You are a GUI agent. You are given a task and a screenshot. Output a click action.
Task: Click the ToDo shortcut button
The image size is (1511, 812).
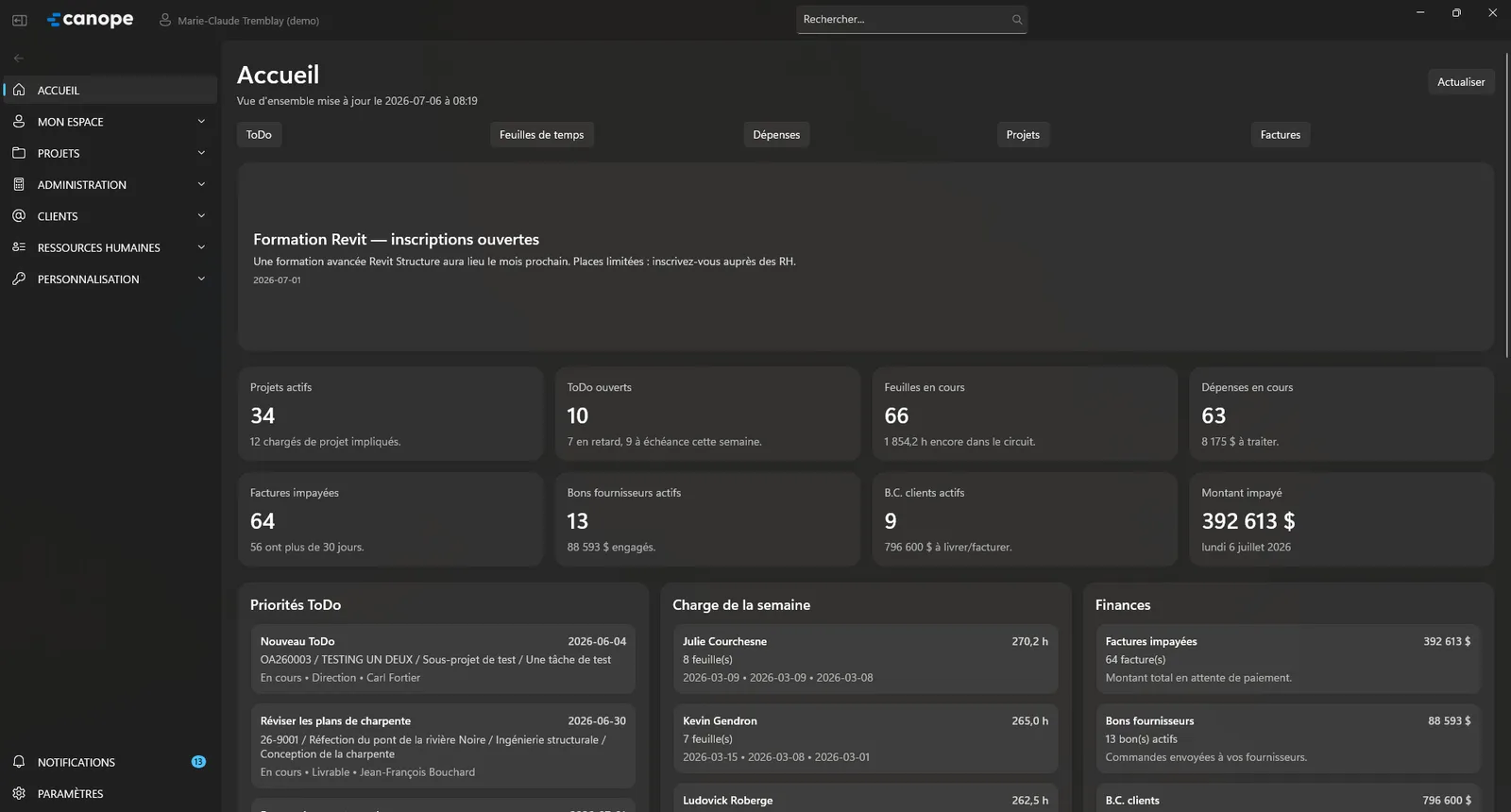pos(259,134)
